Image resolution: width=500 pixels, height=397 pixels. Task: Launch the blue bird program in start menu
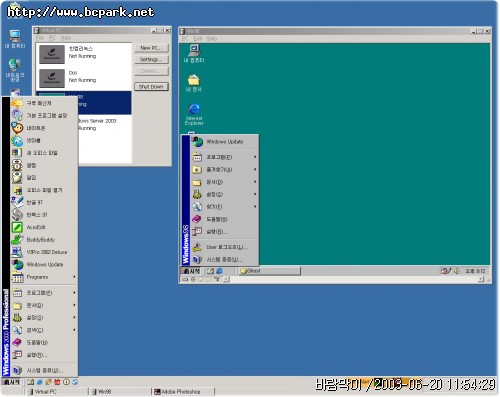coord(44,141)
